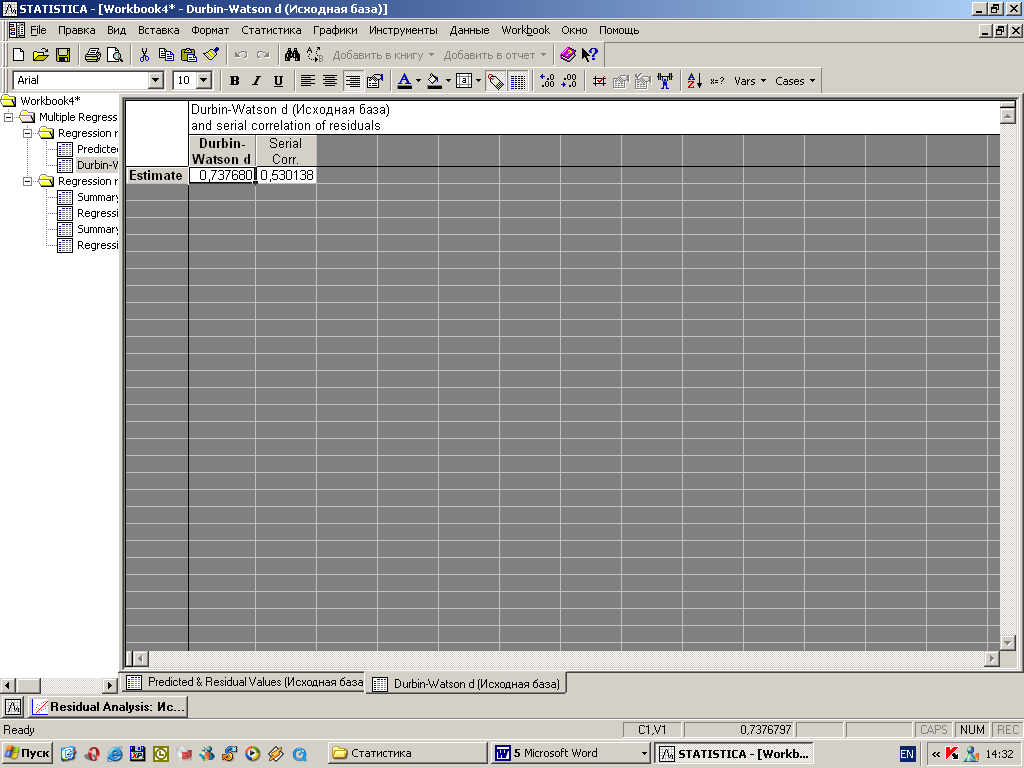1024x768 pixels.
Task: Switch to Predicted & Residual Values tab
Action: (244, 682)
